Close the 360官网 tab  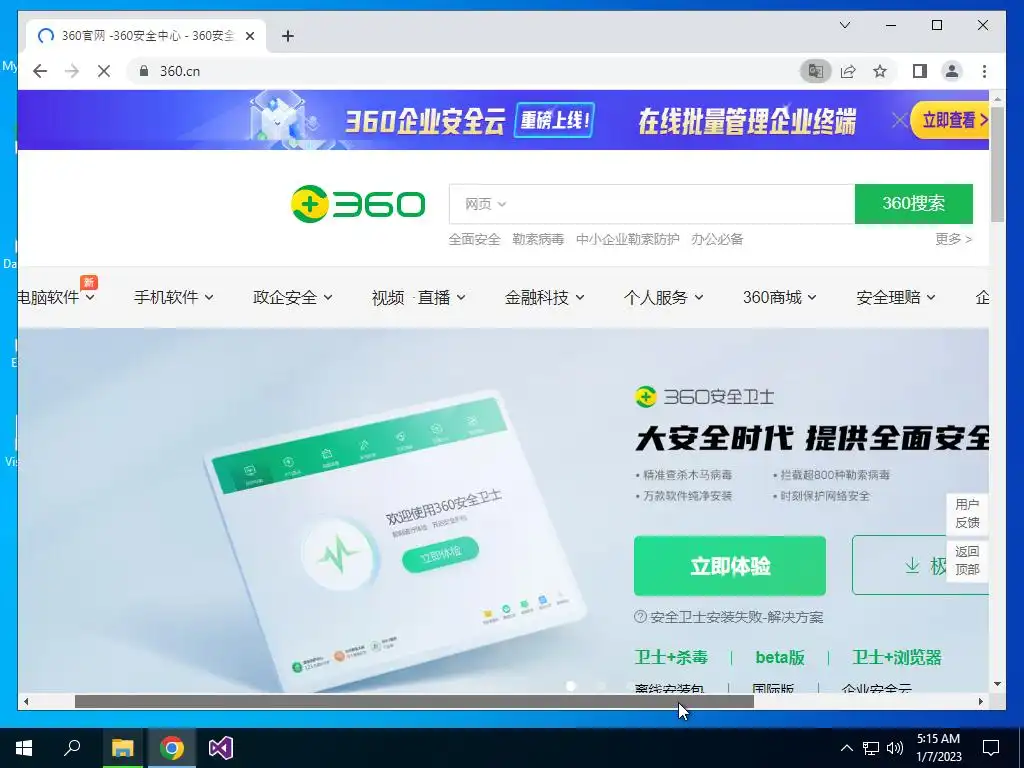pos(249,36)
